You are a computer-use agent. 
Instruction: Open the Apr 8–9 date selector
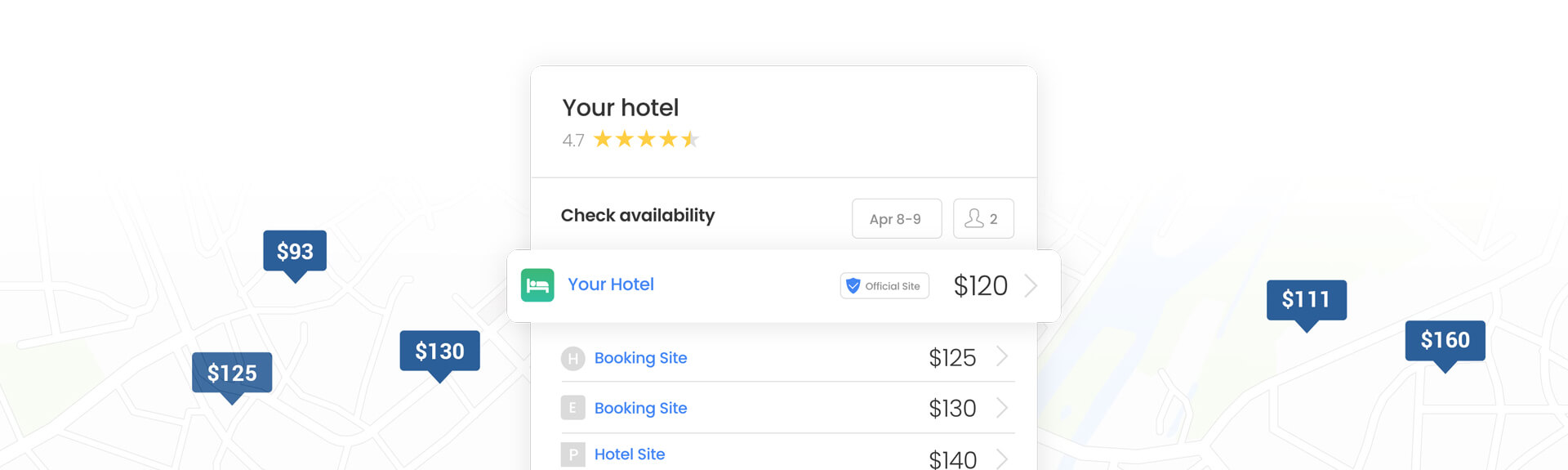coord(896,219)
